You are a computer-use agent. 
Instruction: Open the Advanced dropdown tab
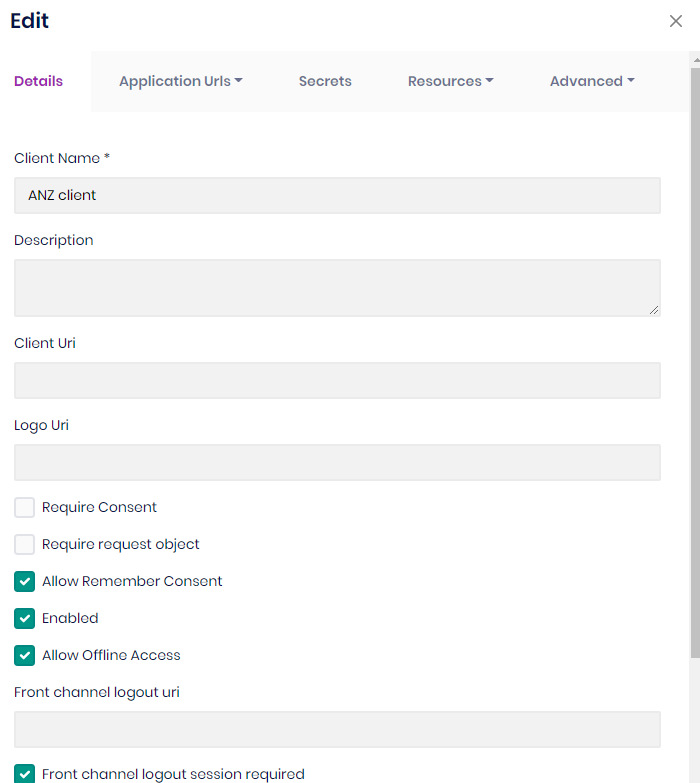tap(592, 81)
